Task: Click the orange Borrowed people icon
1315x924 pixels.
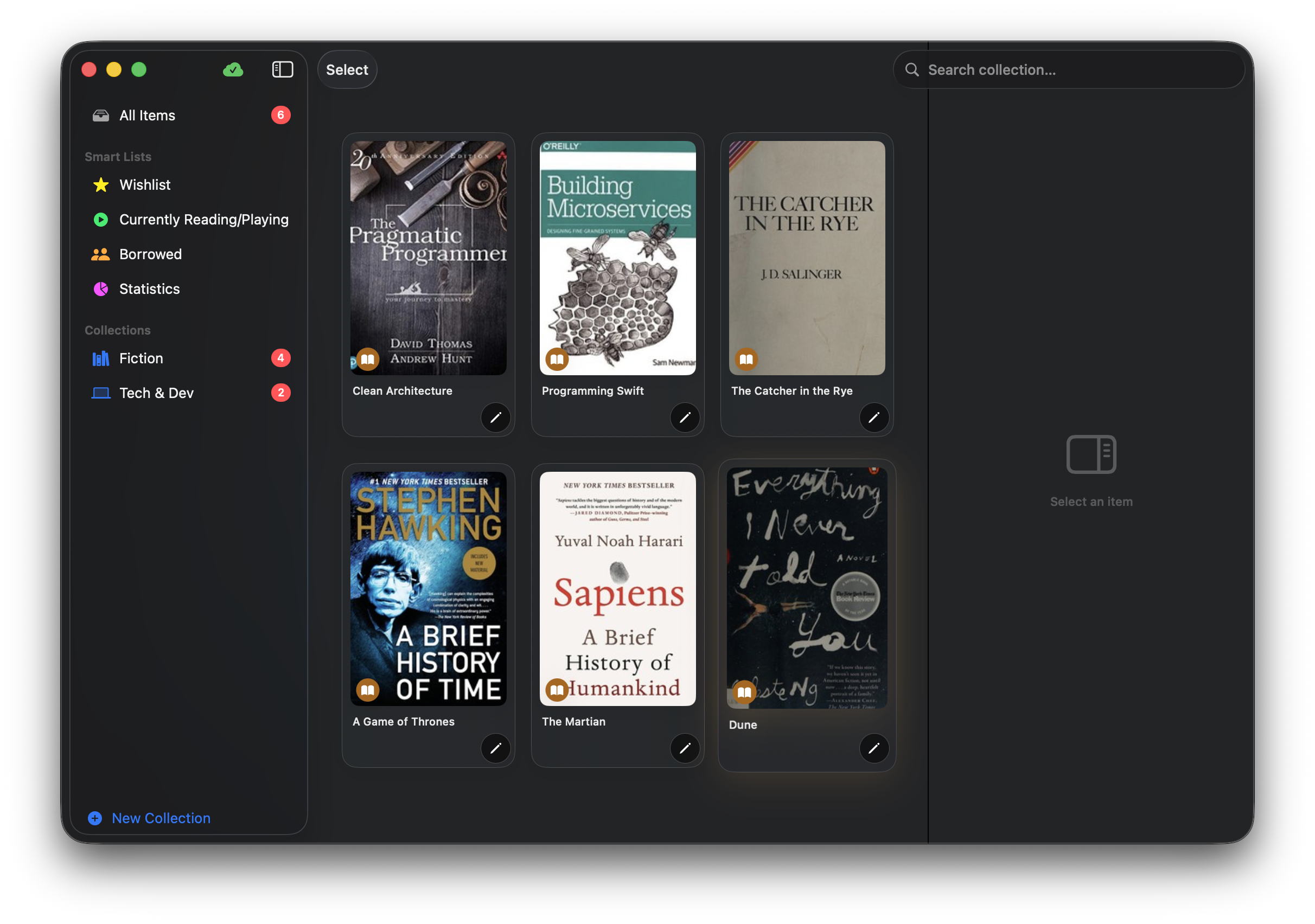Action: 101,254
